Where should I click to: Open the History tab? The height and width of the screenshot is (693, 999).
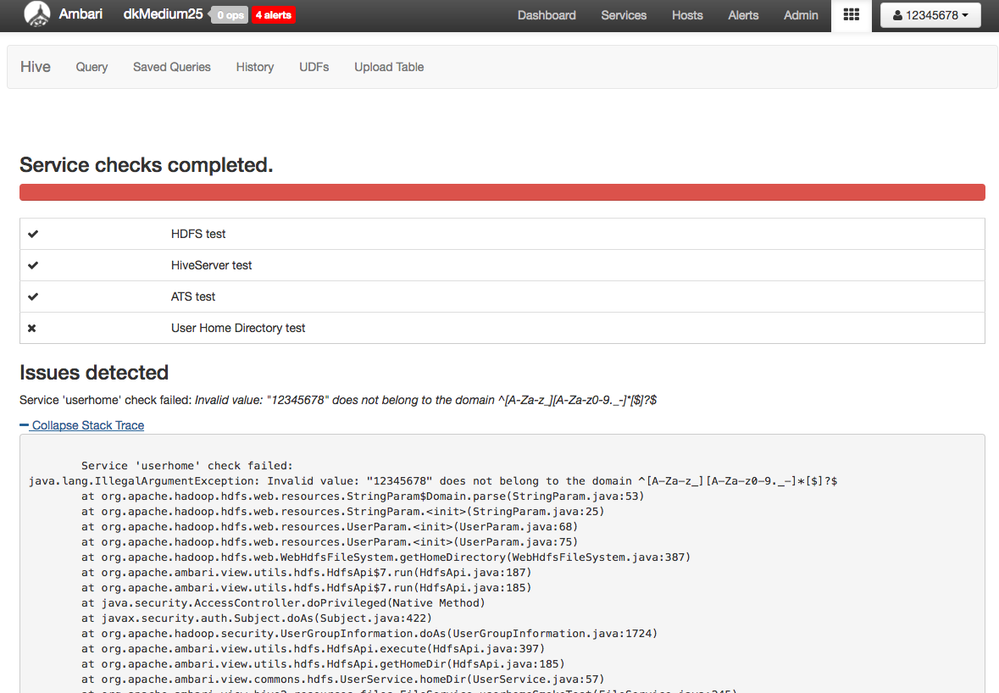[x=255, y=67]
